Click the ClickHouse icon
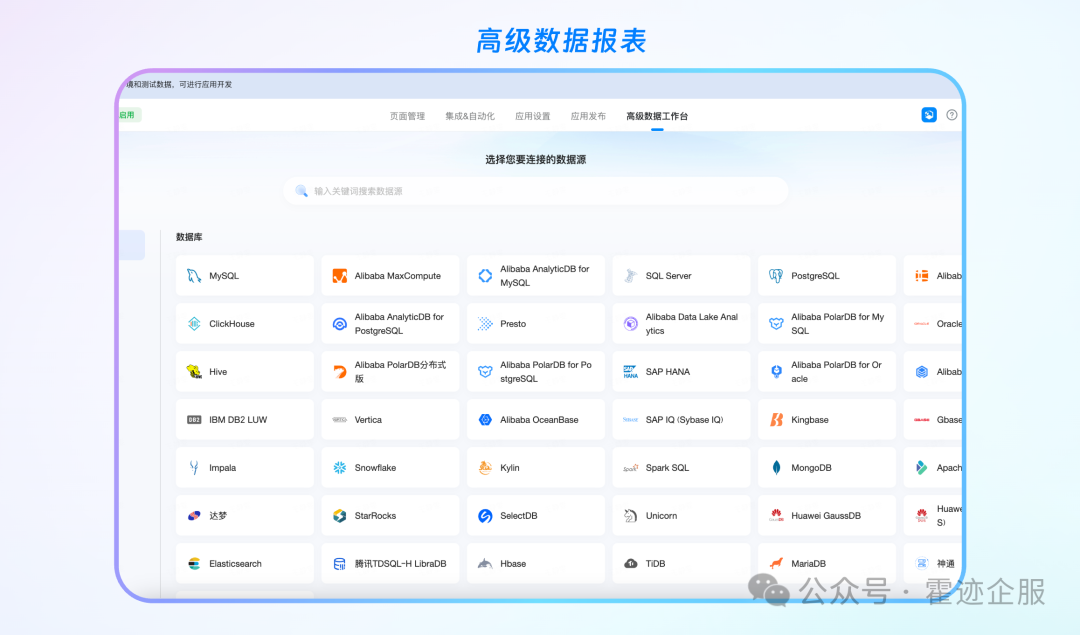The image size is (1080, 635). tap(194, 324)
